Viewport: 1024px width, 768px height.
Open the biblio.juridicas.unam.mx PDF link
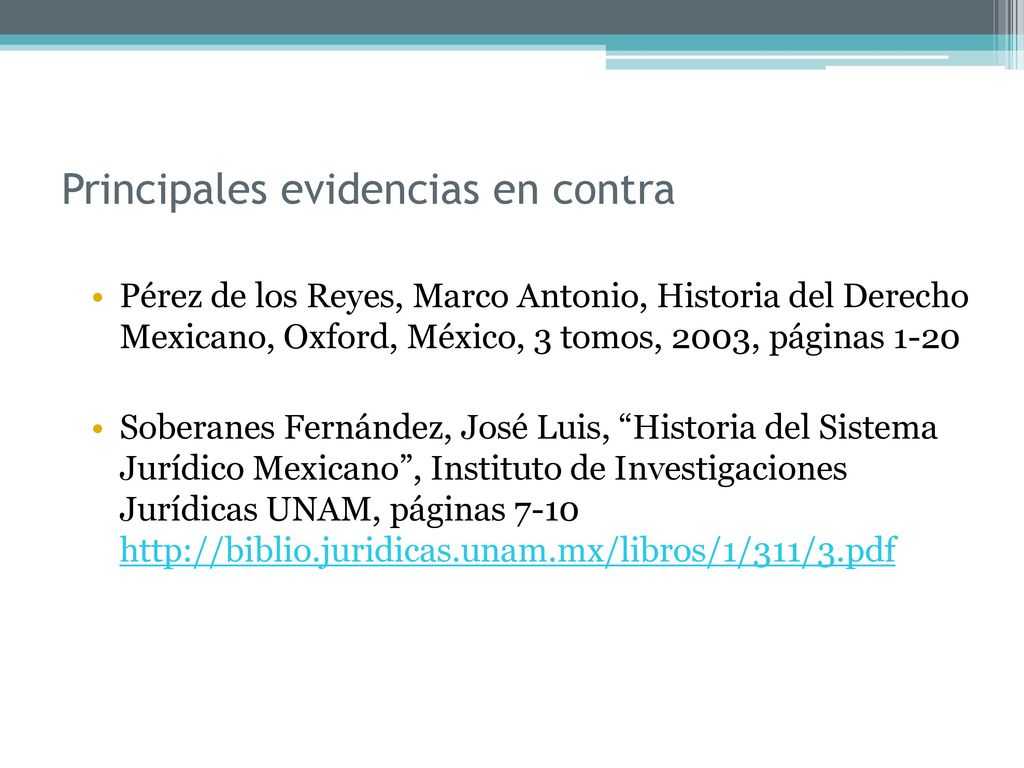[x=507, y=550]
